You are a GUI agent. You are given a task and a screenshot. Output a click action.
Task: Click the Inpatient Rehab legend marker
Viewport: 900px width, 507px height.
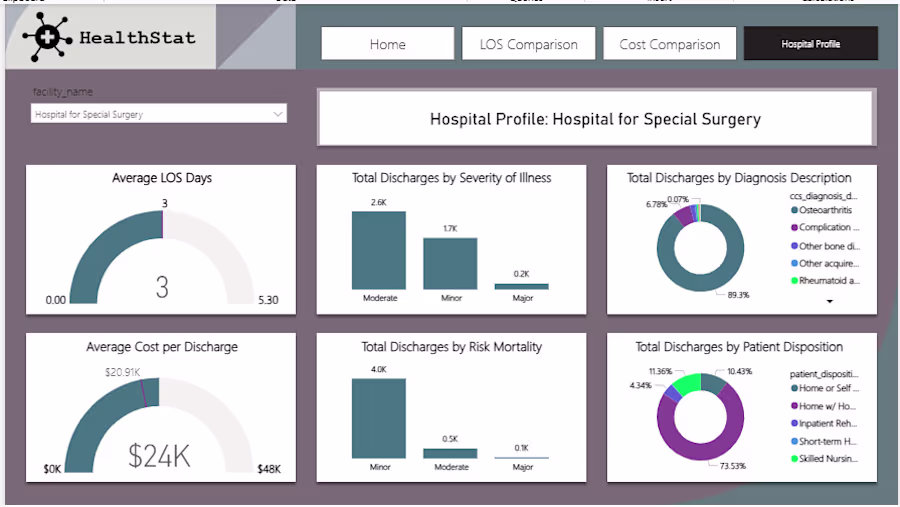[x=793, y=423]
